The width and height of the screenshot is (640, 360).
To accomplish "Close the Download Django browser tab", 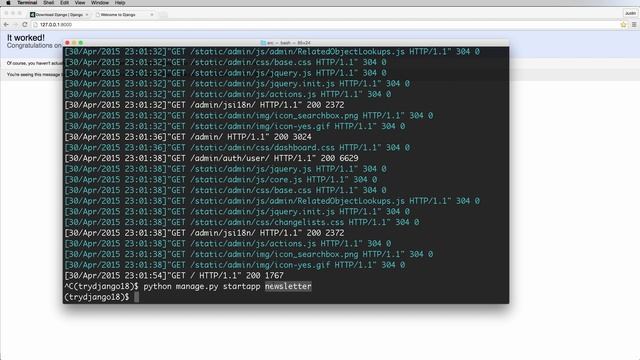I will coord(87,15).
